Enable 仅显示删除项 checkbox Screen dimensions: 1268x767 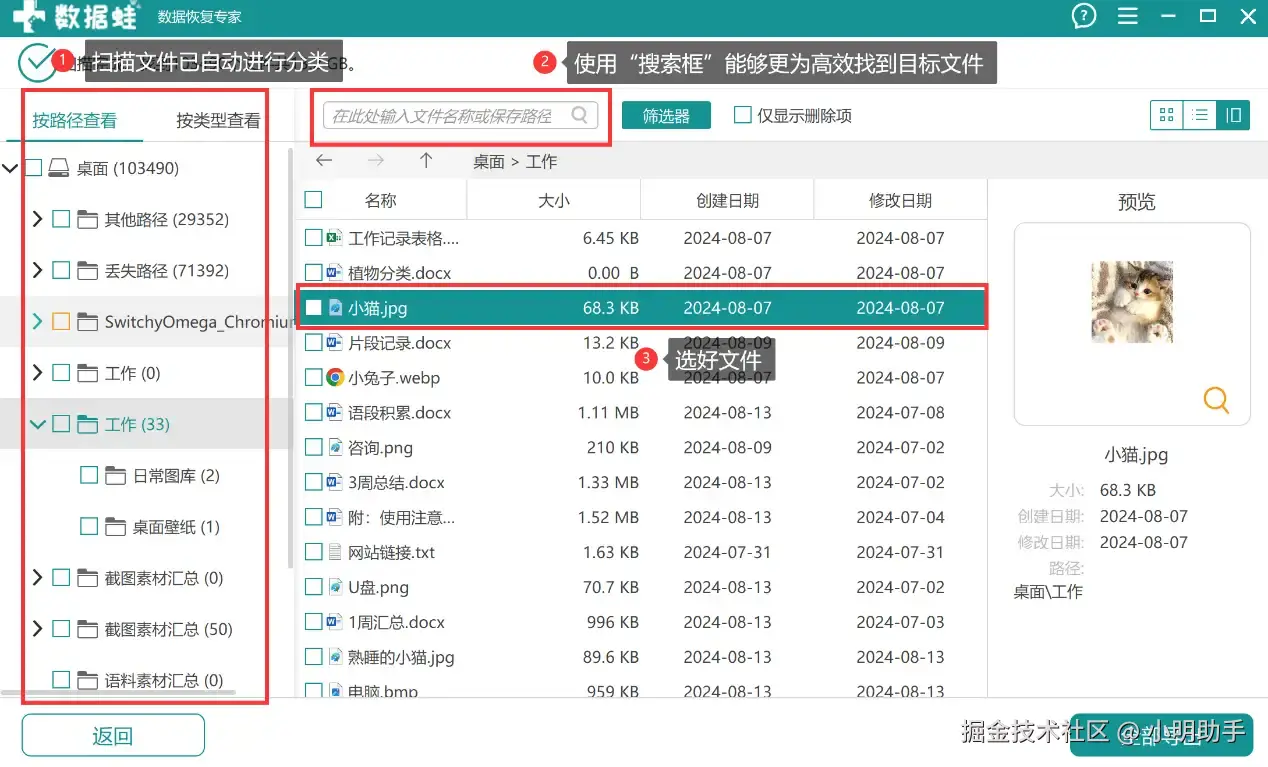tap(742, 115)
